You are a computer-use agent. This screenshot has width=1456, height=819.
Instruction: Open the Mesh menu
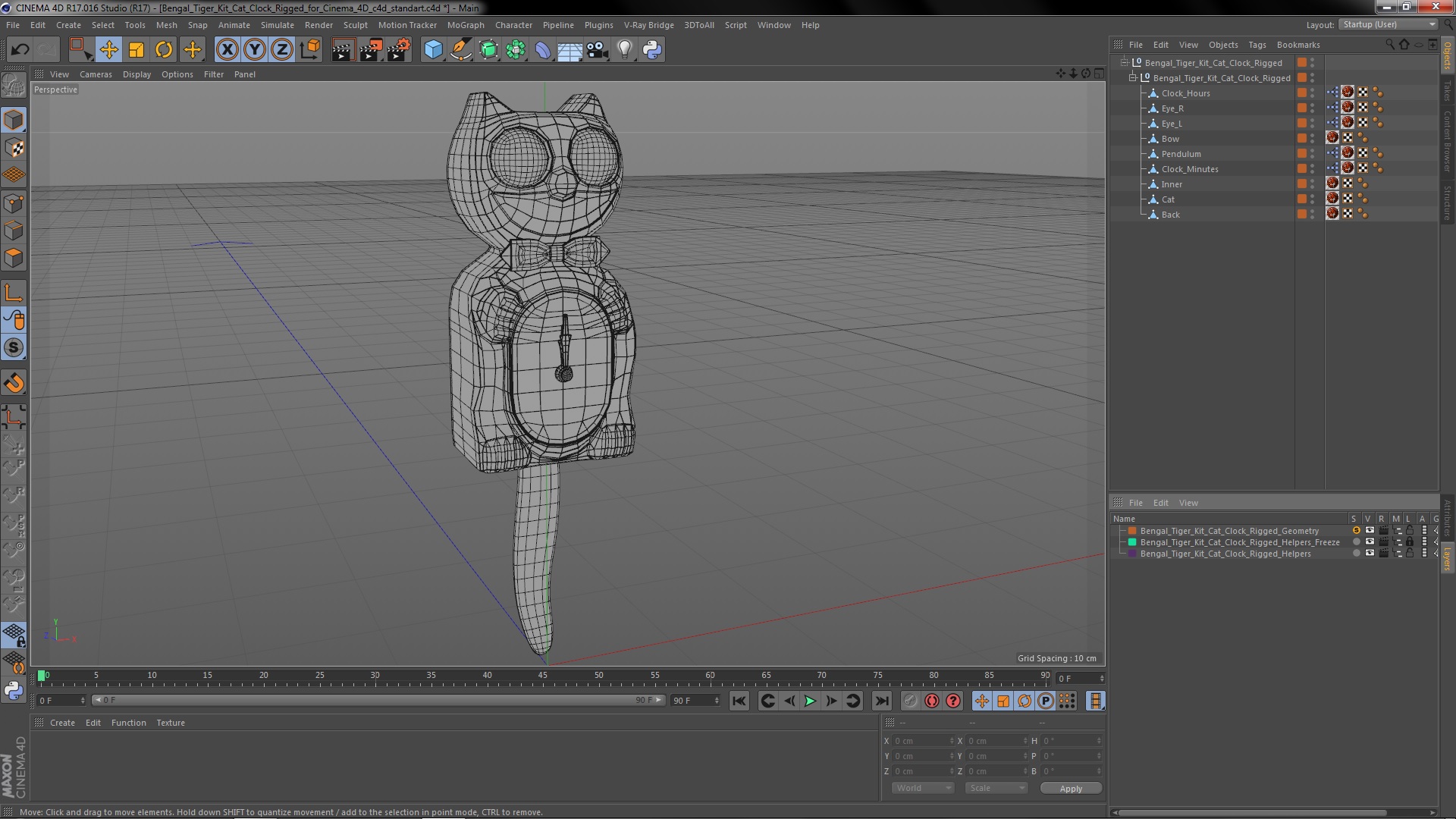pyautogui.click(x=166, y=25)
